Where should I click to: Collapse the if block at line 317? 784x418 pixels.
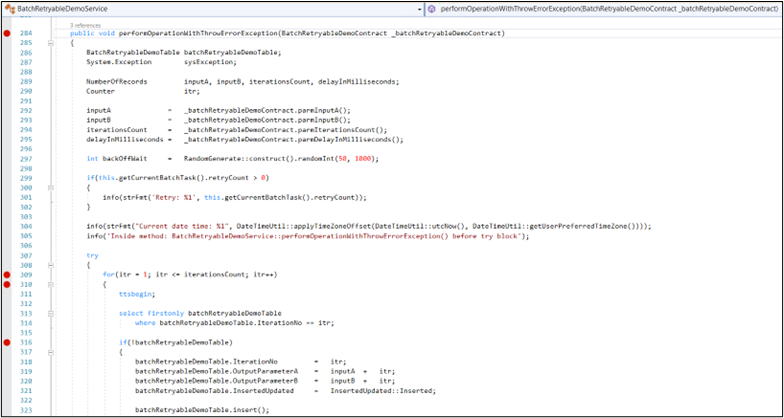(x=50, y=352)
